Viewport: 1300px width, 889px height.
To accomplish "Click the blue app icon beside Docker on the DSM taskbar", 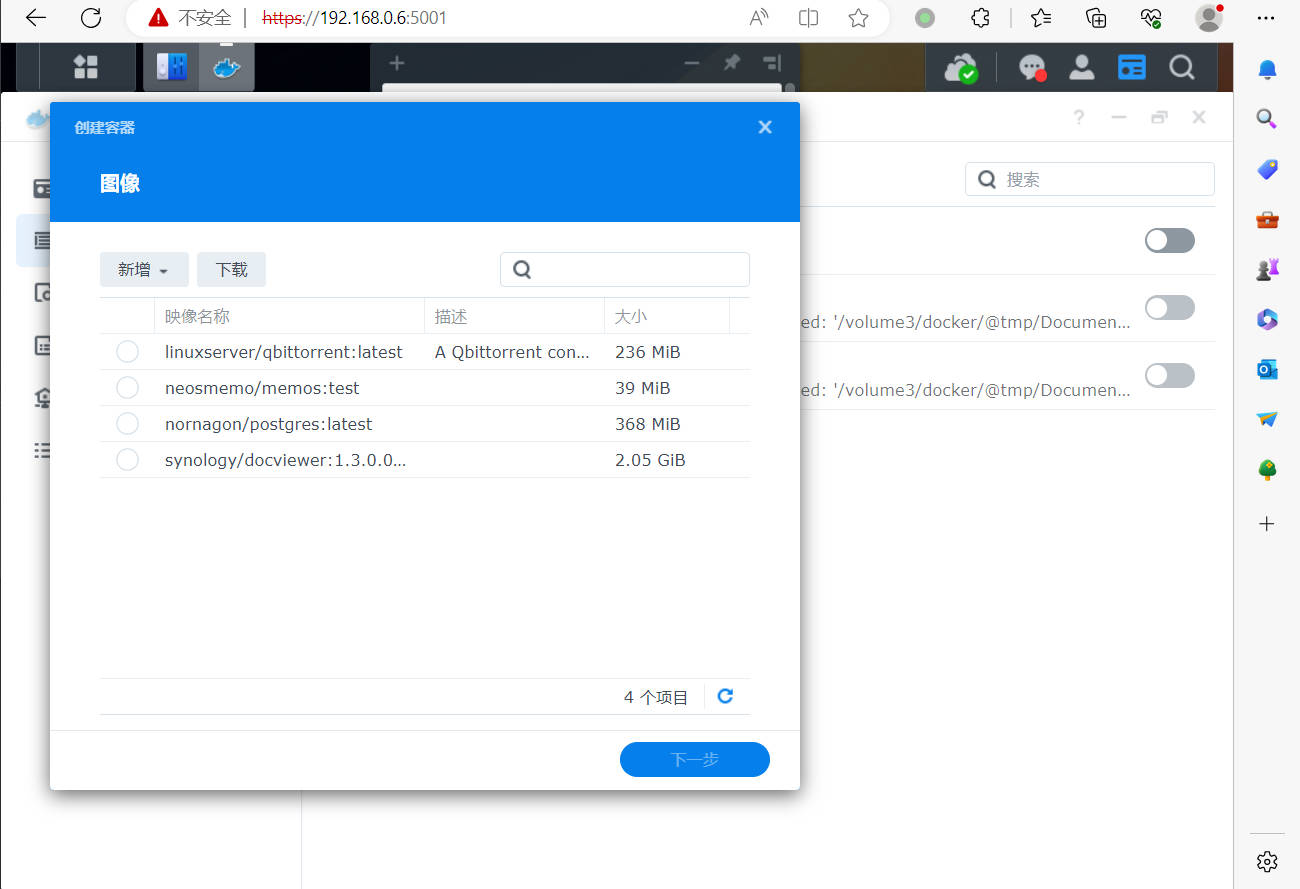I will [x=172, y=67].
